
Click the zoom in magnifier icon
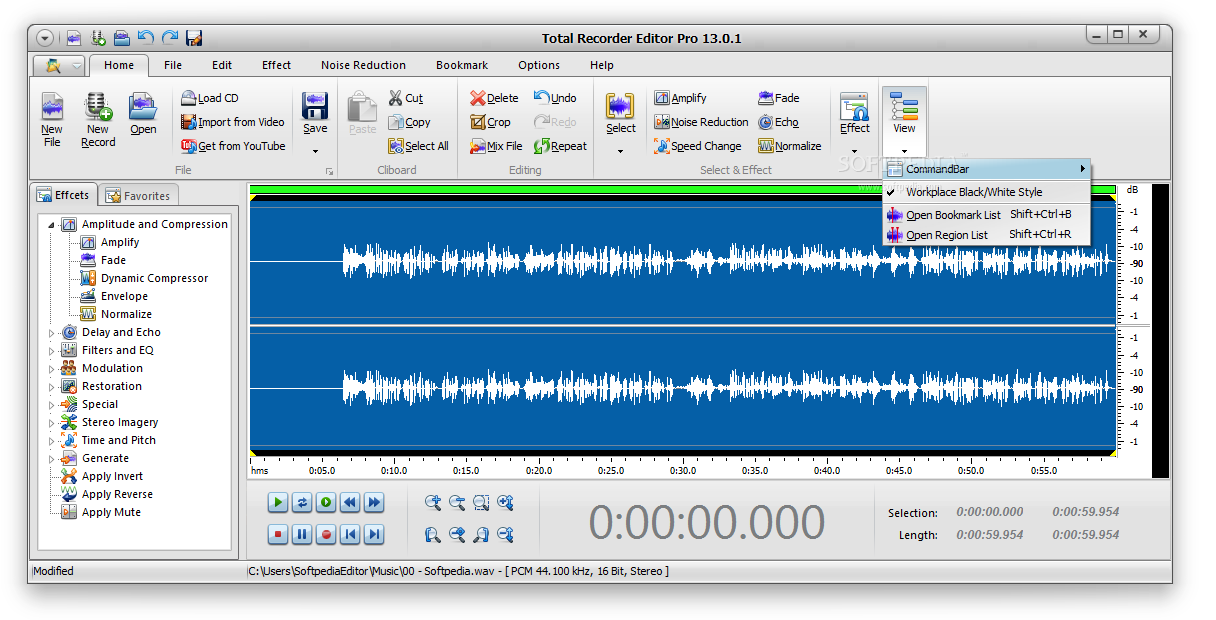[433, 503]
